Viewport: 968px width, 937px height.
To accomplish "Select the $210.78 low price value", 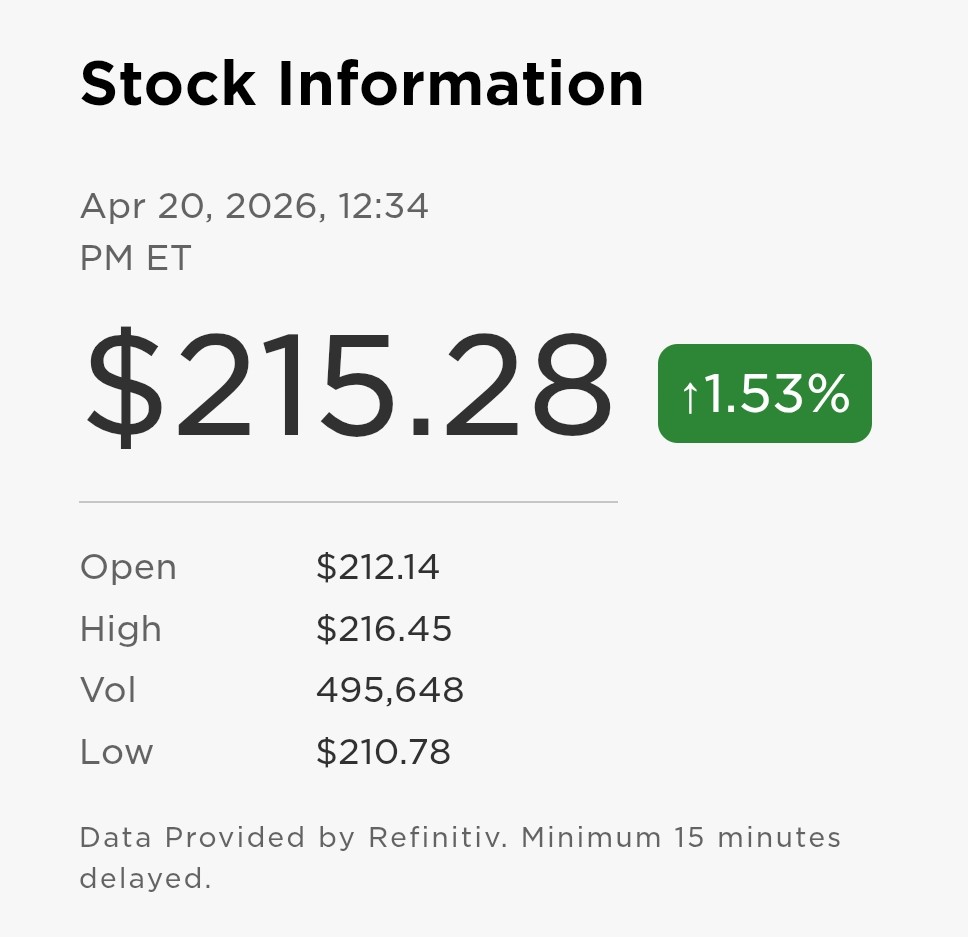I will coord(383,752).
